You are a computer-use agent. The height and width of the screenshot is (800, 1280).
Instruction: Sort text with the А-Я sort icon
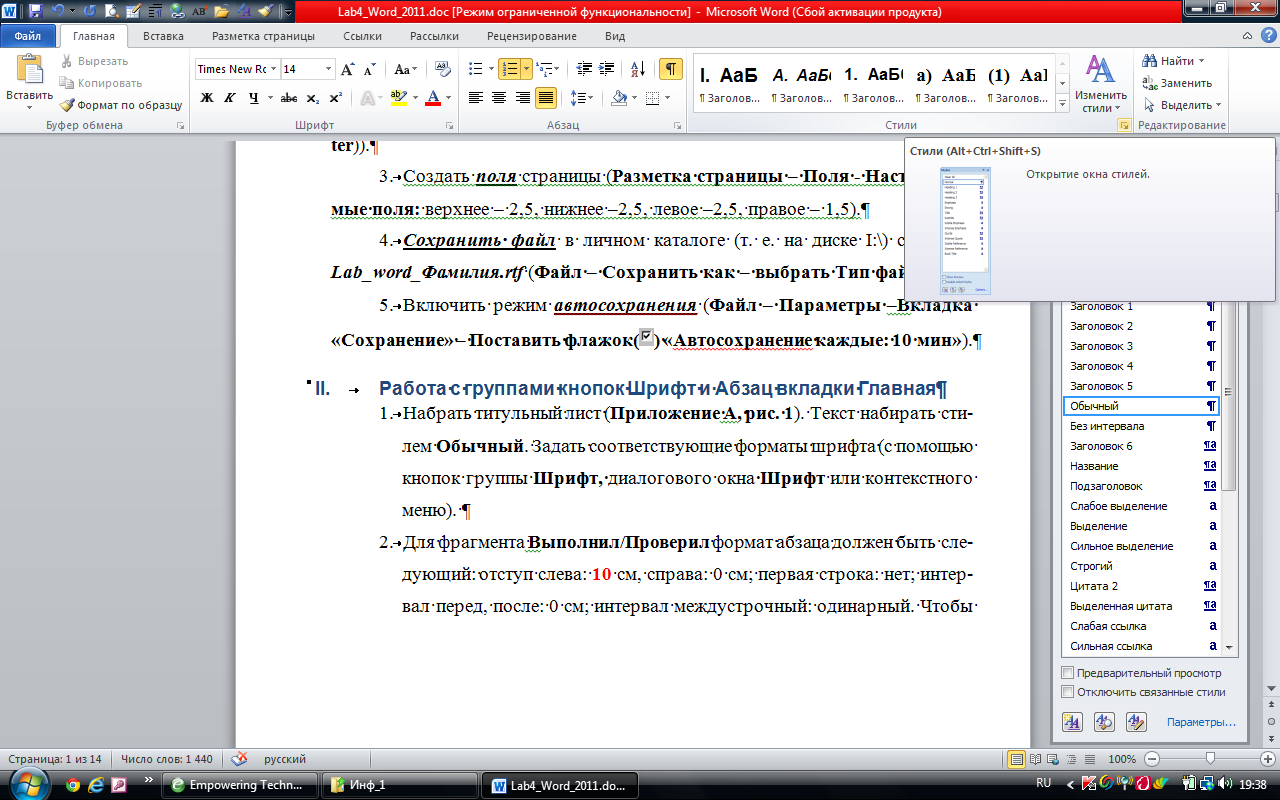pos(636,69)
